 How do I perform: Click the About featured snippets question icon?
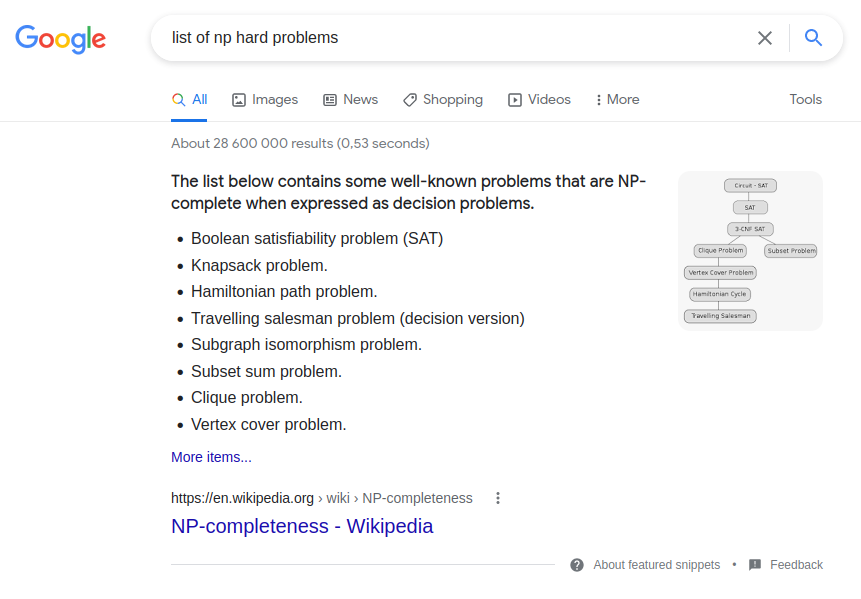click(577, 565)
